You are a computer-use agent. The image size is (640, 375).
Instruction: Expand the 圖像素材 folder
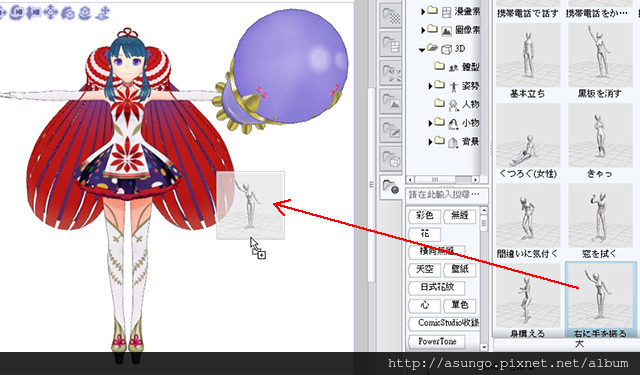423,30
